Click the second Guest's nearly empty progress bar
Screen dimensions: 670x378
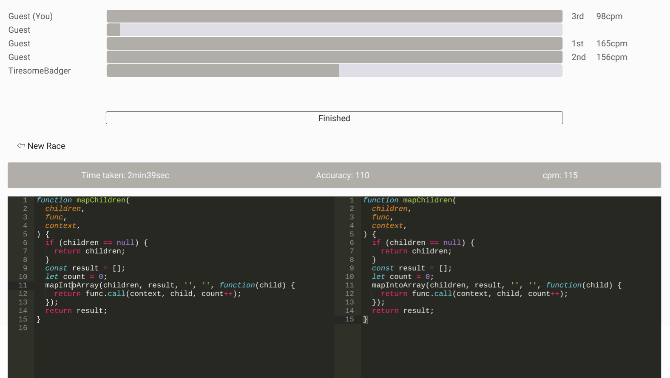335,30
